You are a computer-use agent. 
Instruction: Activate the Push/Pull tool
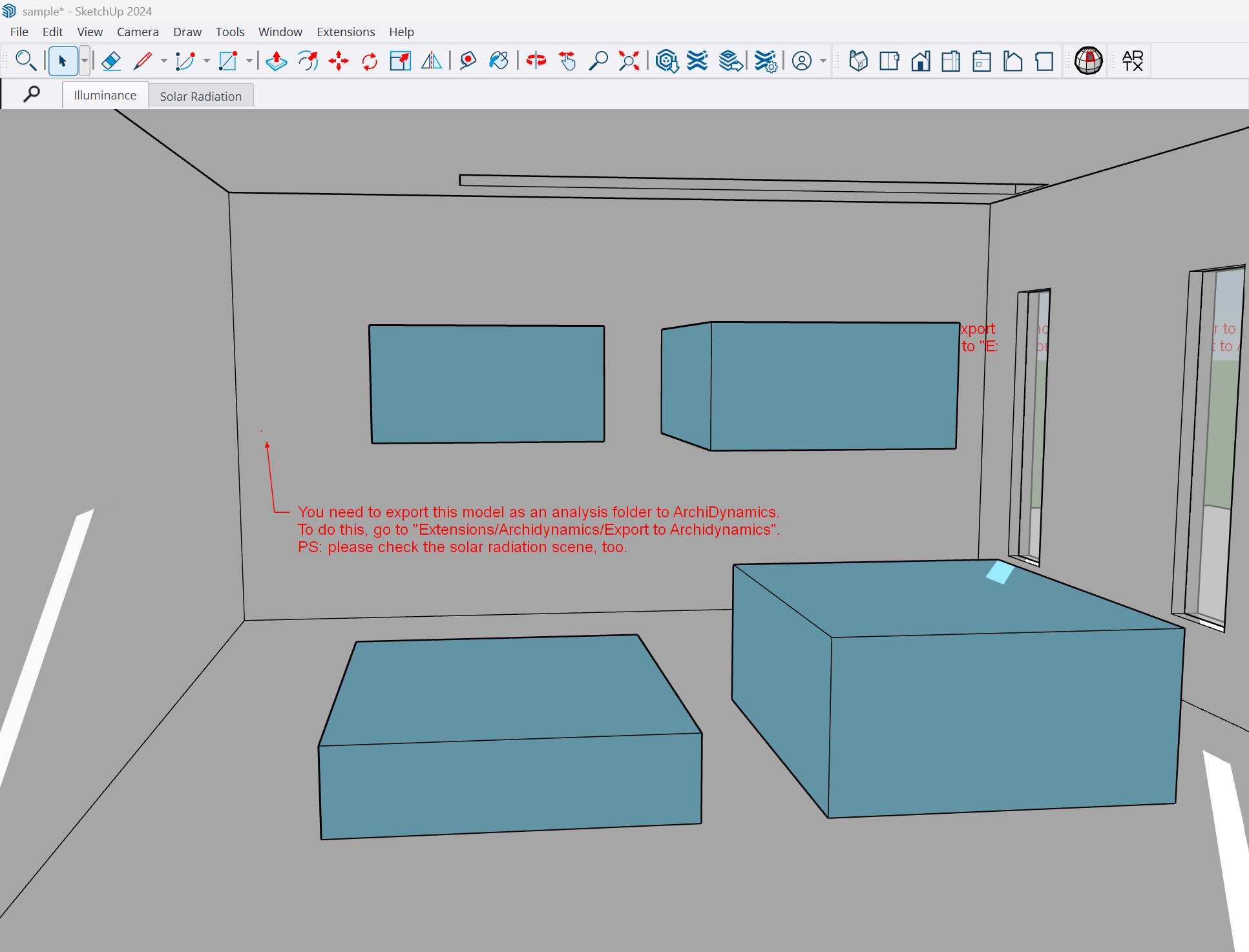[x=276, y=61]
